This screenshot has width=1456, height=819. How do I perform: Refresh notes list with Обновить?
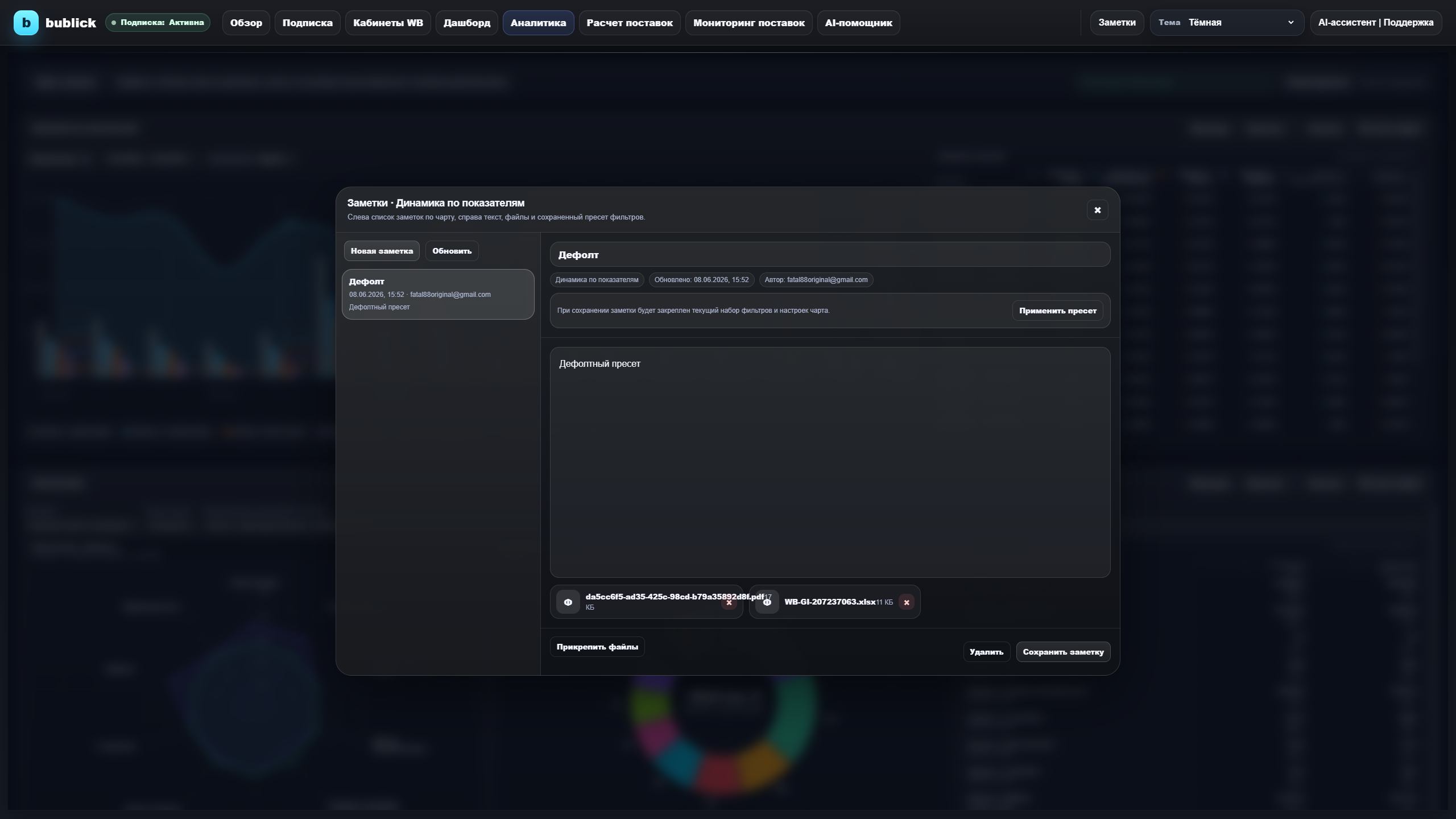click(452, 251)
